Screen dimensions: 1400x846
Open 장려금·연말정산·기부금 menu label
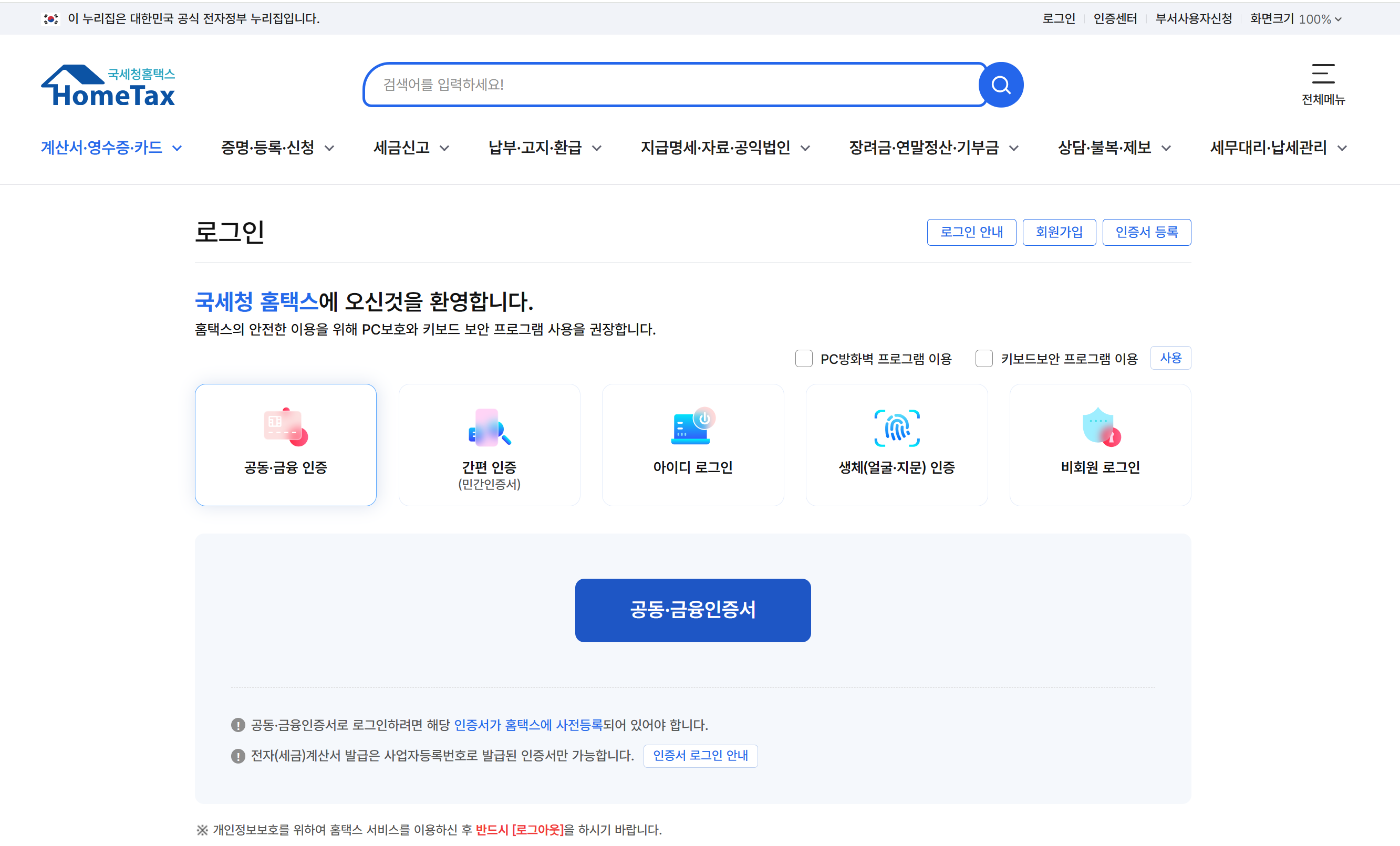click(x=924, y=148)
